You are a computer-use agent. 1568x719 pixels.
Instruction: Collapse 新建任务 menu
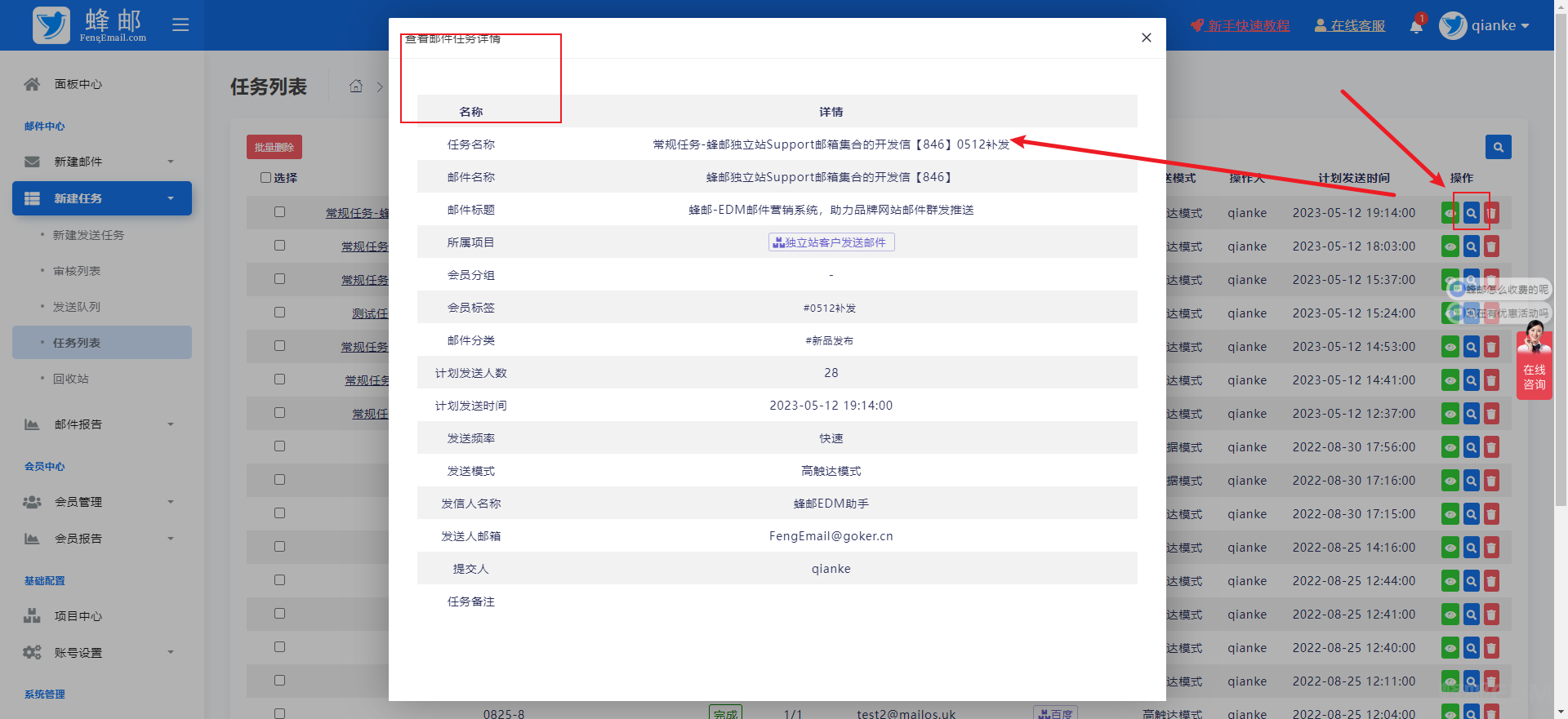(102, 198)
